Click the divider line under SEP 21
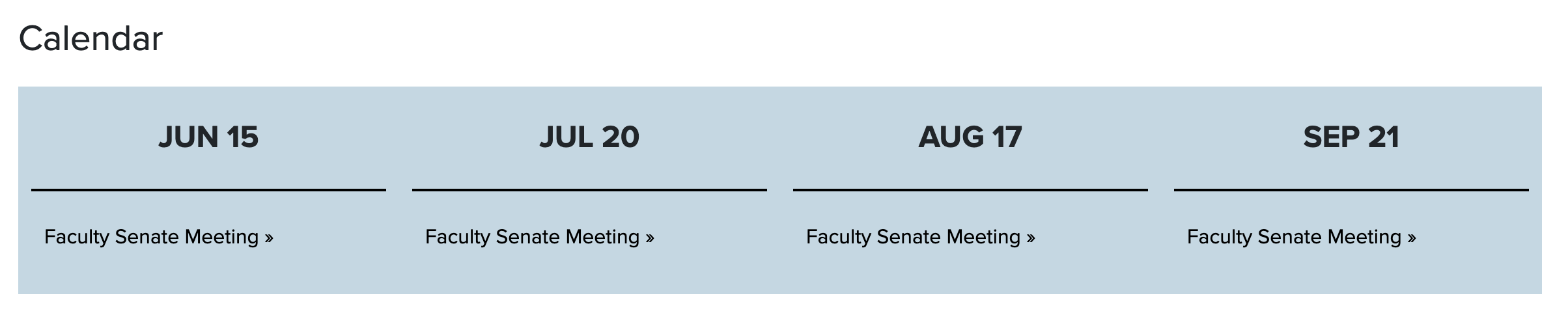Viewport: 1568px width, 315px height. click(x=1351, y=190)
